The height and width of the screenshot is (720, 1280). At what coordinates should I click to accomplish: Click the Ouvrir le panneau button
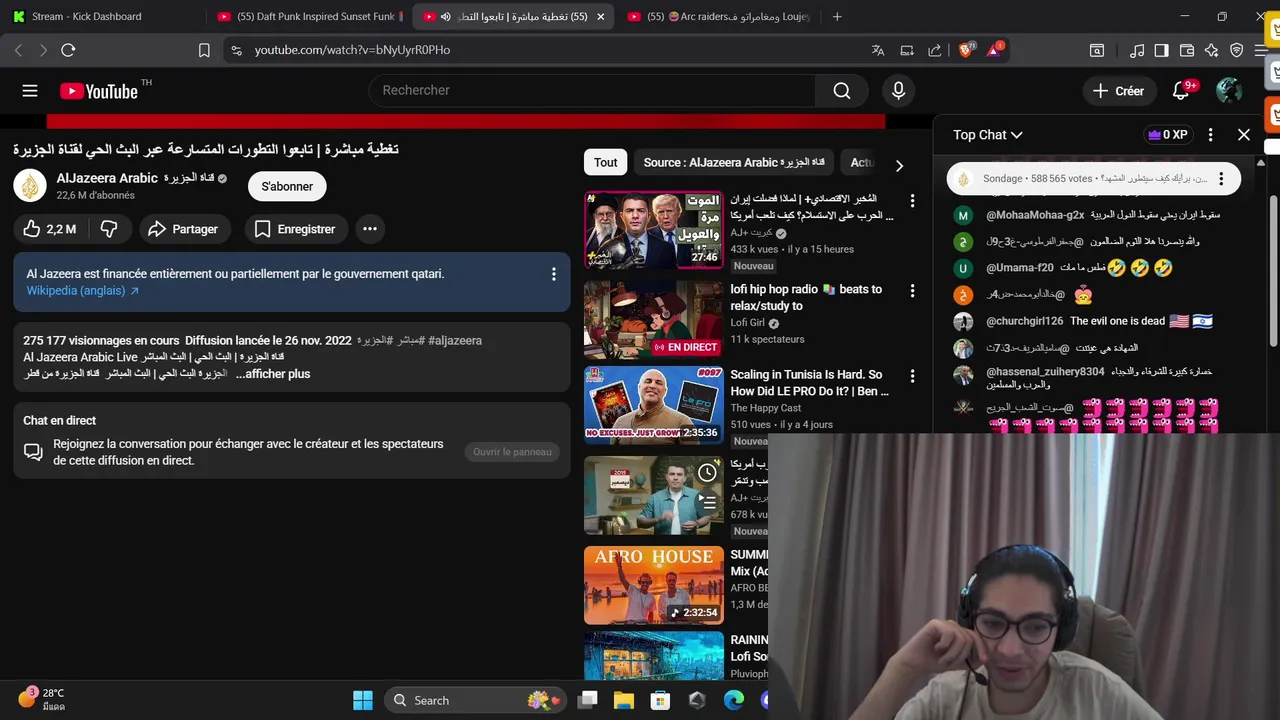[x=512, y=452]
